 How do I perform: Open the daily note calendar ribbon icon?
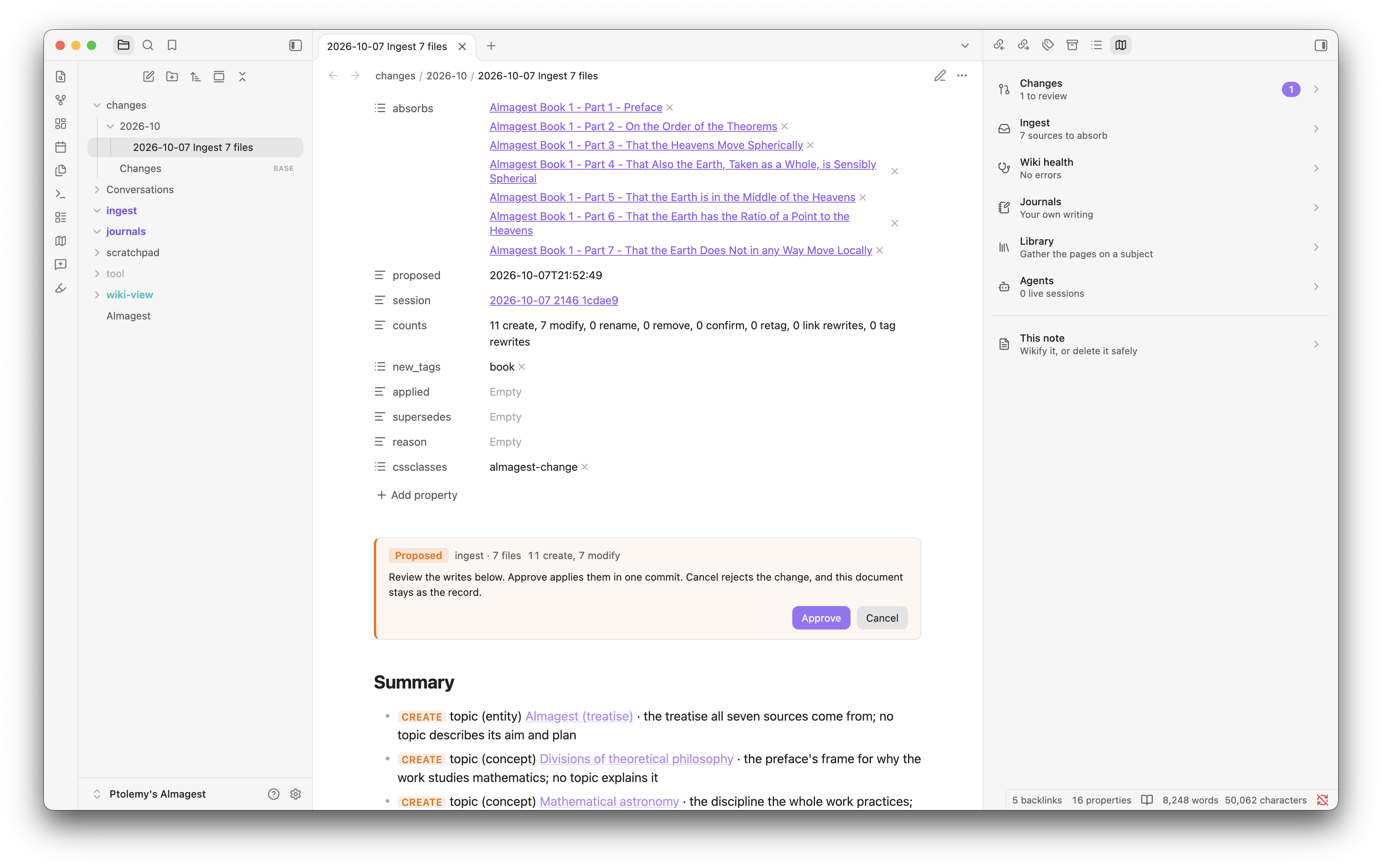tap(60, 147)
